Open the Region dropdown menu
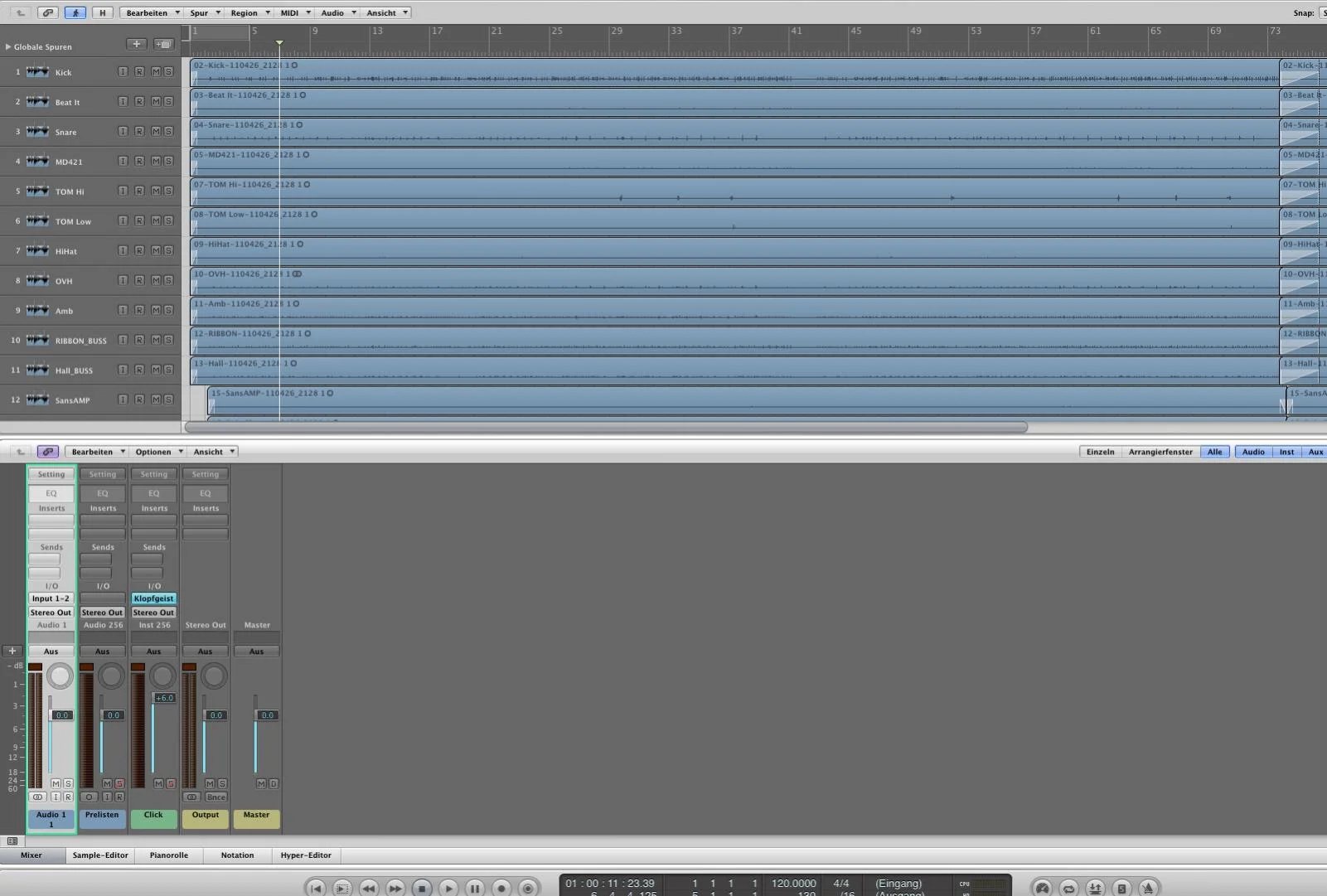This screenshot has height=896, width=1327. tap(249, 12)
